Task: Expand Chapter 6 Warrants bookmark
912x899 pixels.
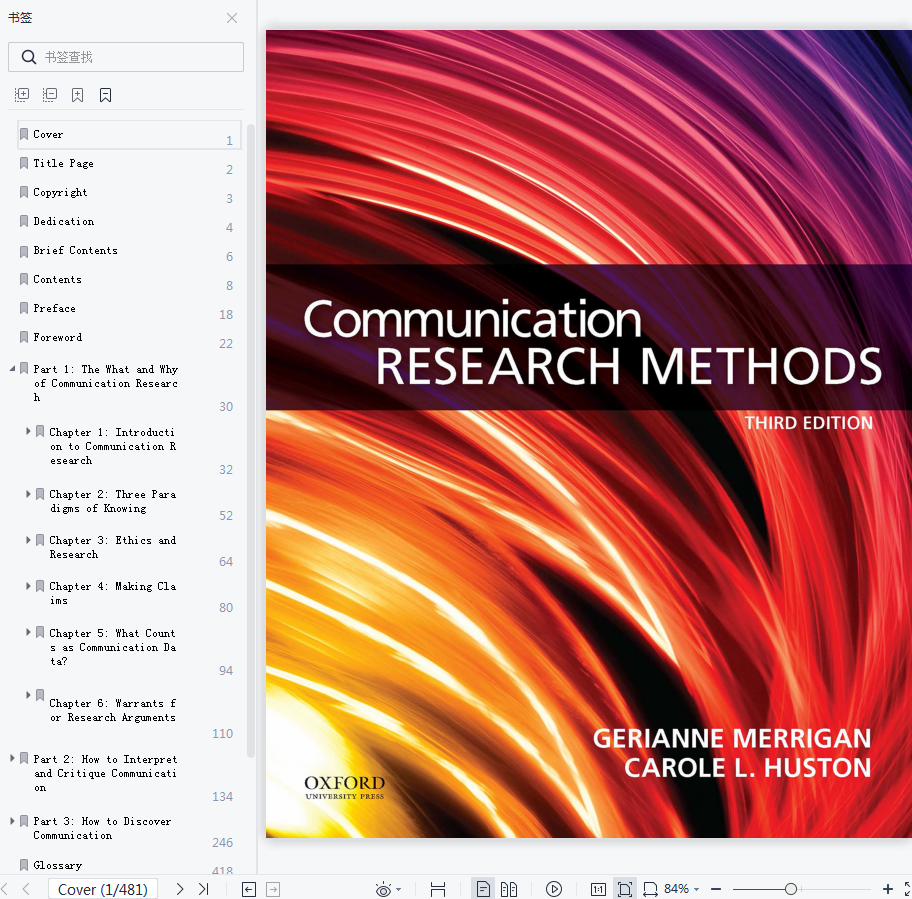Action: click(28, 695)
